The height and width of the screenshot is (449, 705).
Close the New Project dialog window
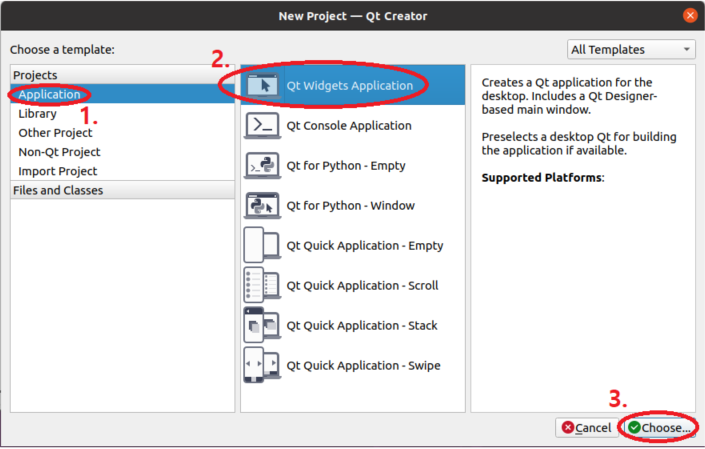690,16
